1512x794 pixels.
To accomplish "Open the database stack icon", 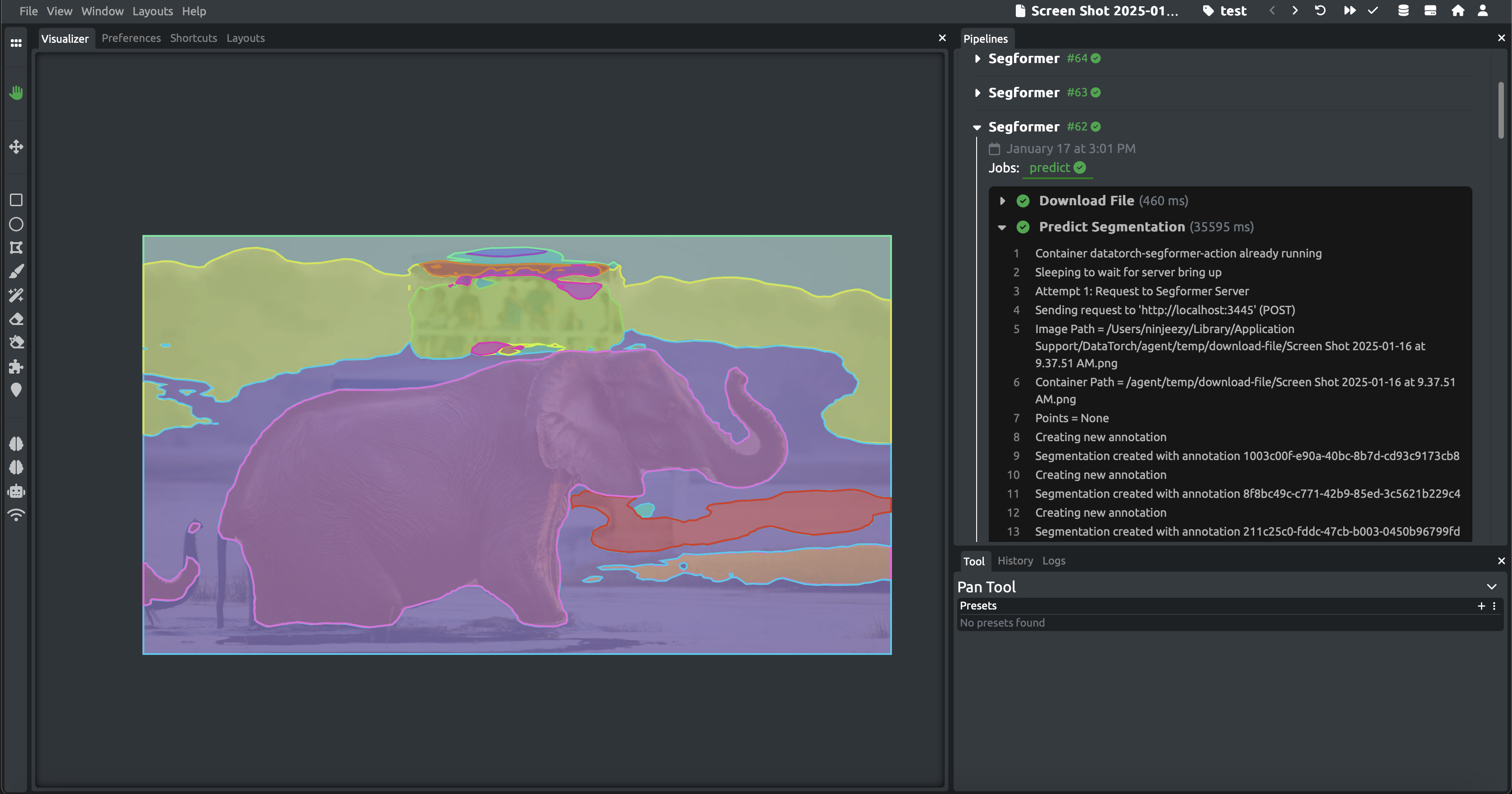I will click(1403, 10).
